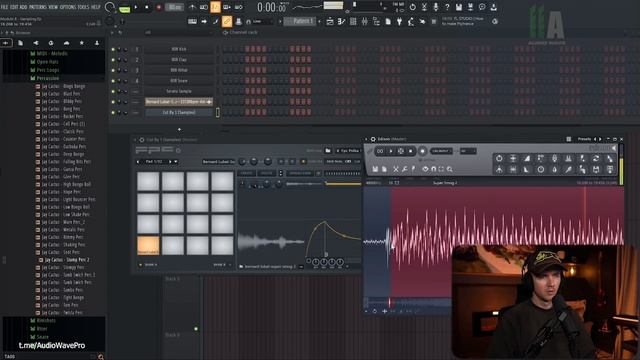Expand the Open Hats folder

pos(47,62)
